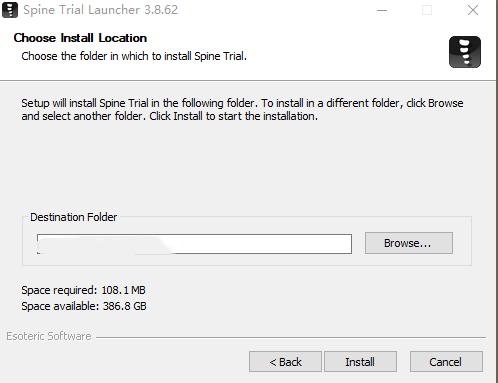This screenshot has width=498, height=383.
Task: Close the Spine Trial Launcher window
Action: 473,10
